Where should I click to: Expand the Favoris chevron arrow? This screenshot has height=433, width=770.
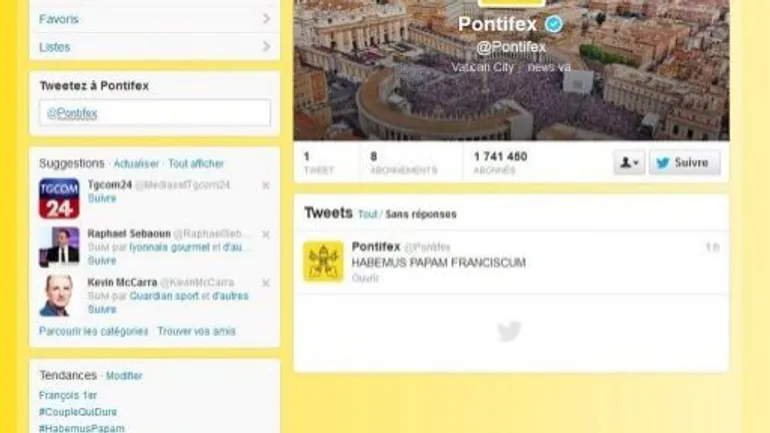click(x=266, y=19)
